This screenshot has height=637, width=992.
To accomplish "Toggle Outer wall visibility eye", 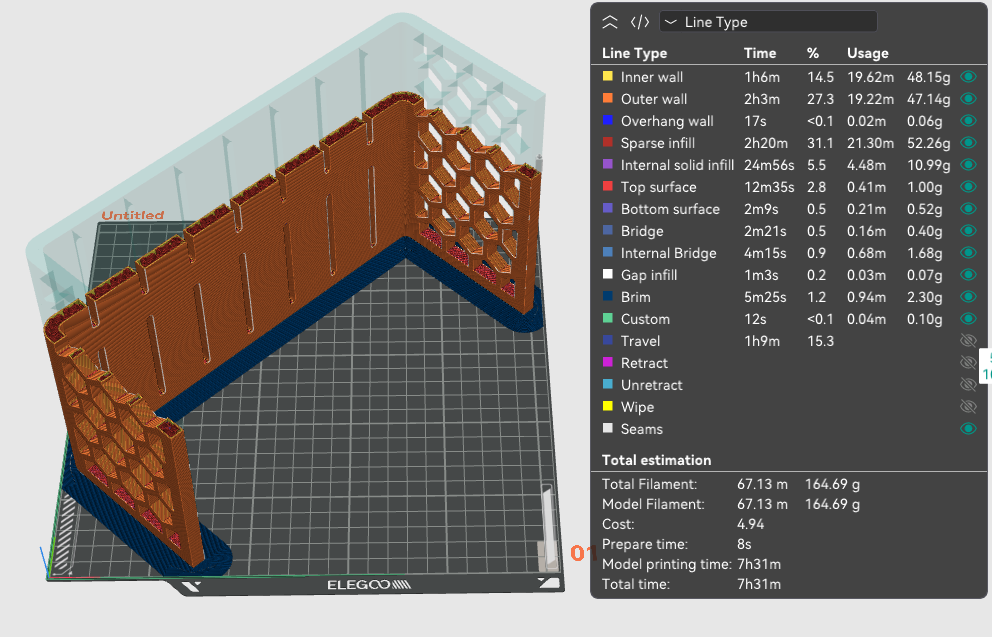I will coord(968,99).
